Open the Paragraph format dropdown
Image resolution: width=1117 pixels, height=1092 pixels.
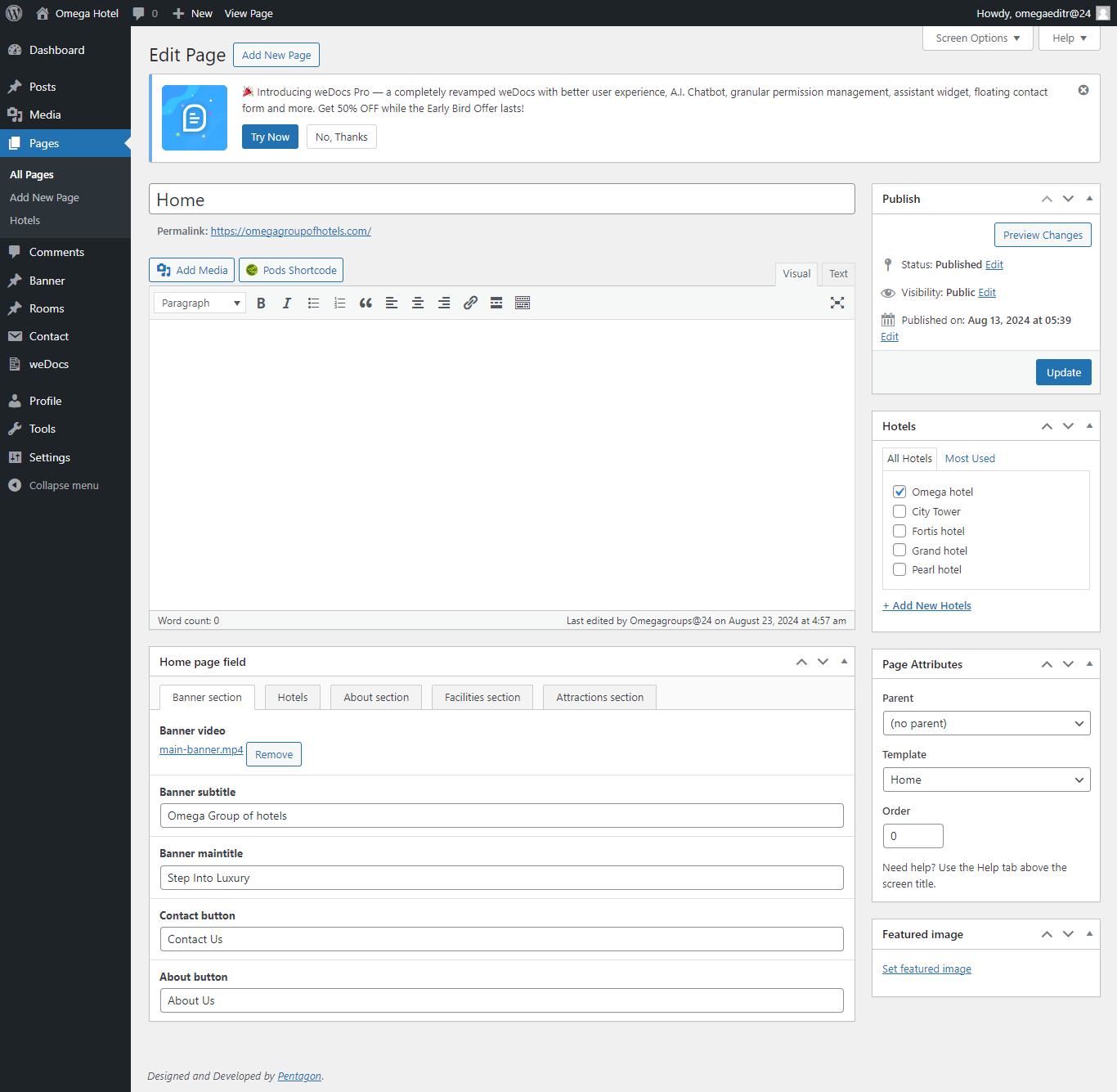click(200, 303)
